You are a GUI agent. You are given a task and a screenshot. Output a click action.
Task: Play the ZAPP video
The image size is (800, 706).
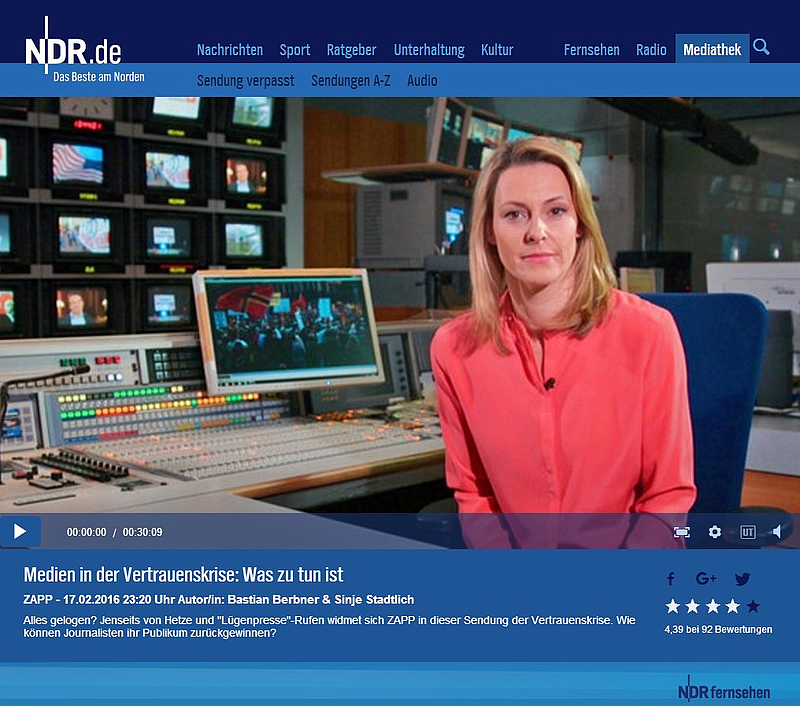(19, 532)
